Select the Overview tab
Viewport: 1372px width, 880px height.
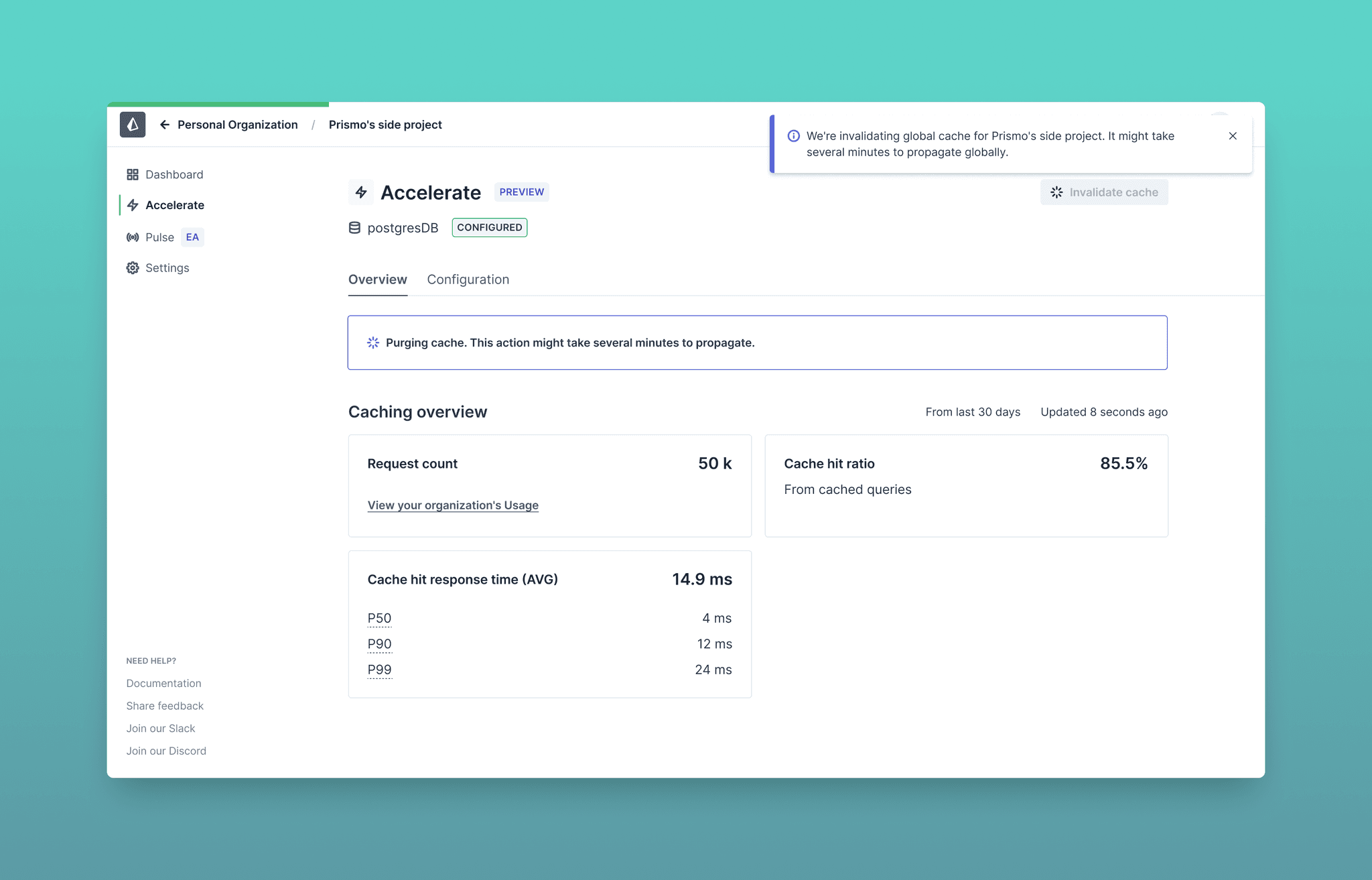377,279
